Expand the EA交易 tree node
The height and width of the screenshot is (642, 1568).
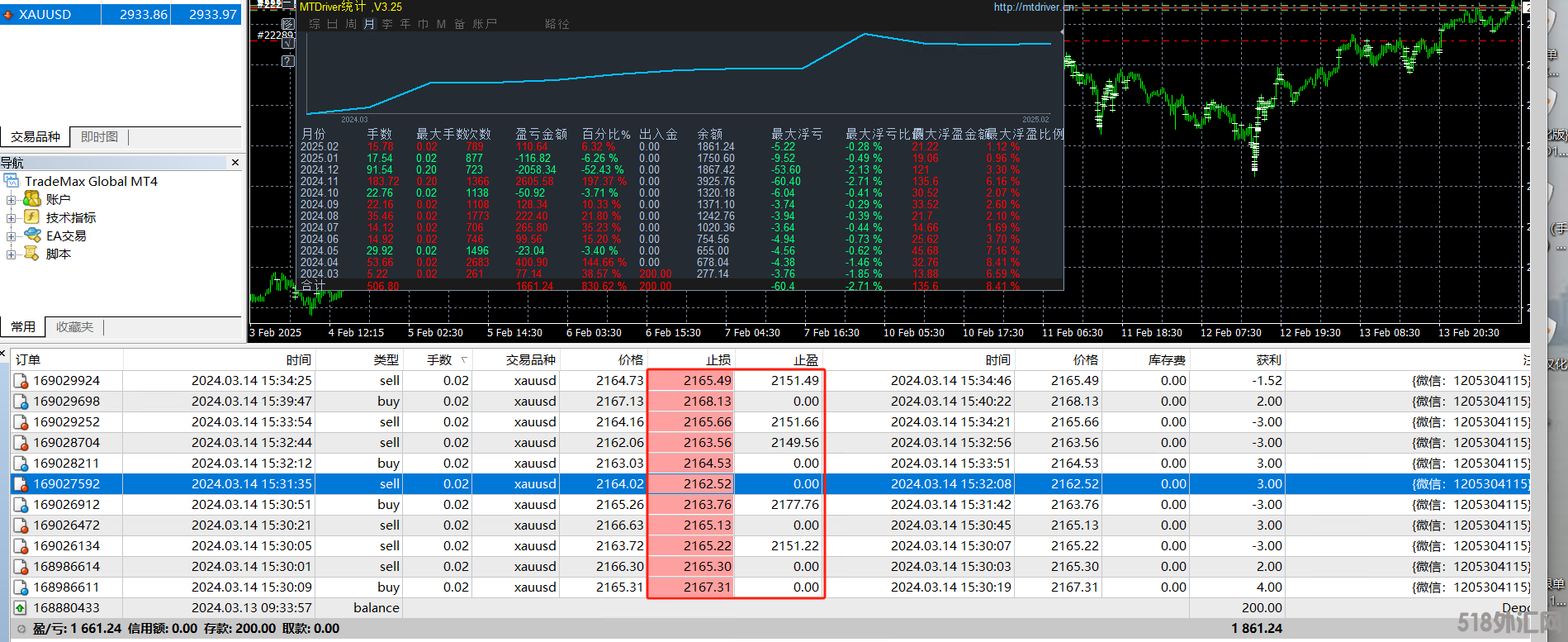[12, 235]
